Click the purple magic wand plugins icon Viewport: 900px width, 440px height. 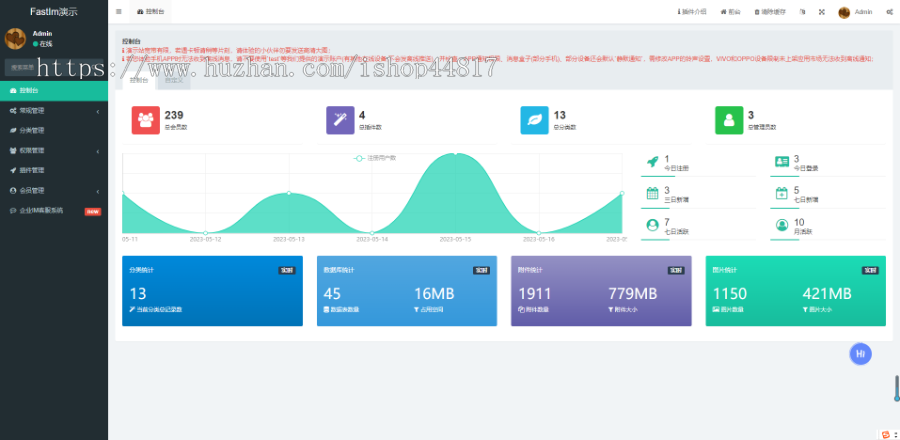tap(340, 120)
